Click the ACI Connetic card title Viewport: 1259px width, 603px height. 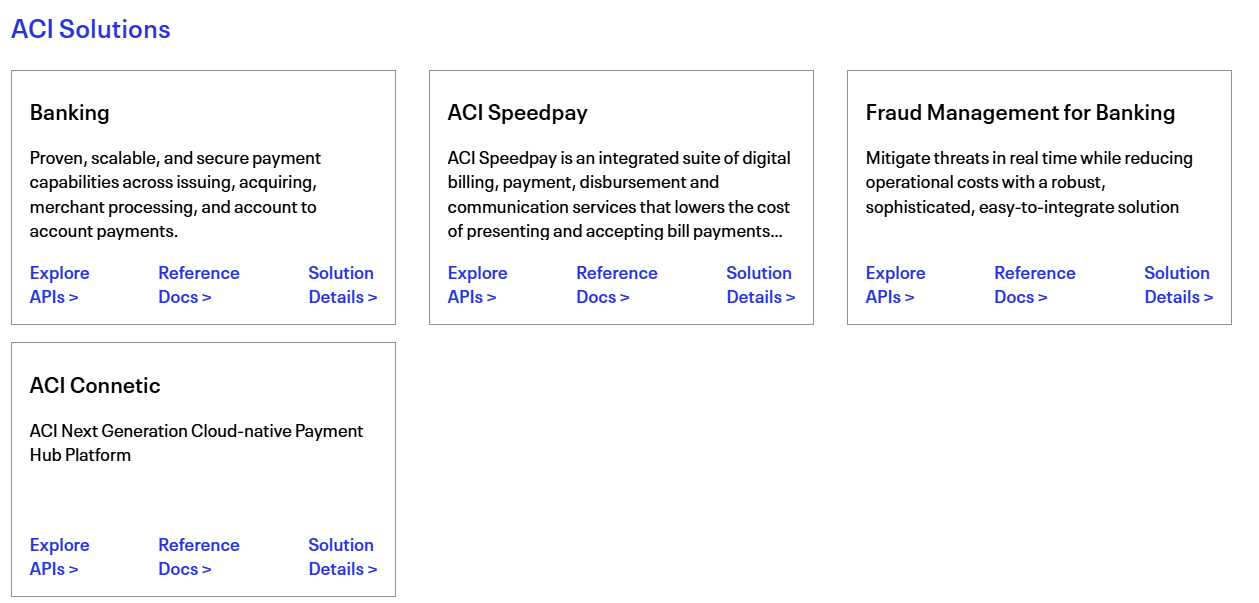click(x=95, y=386)
